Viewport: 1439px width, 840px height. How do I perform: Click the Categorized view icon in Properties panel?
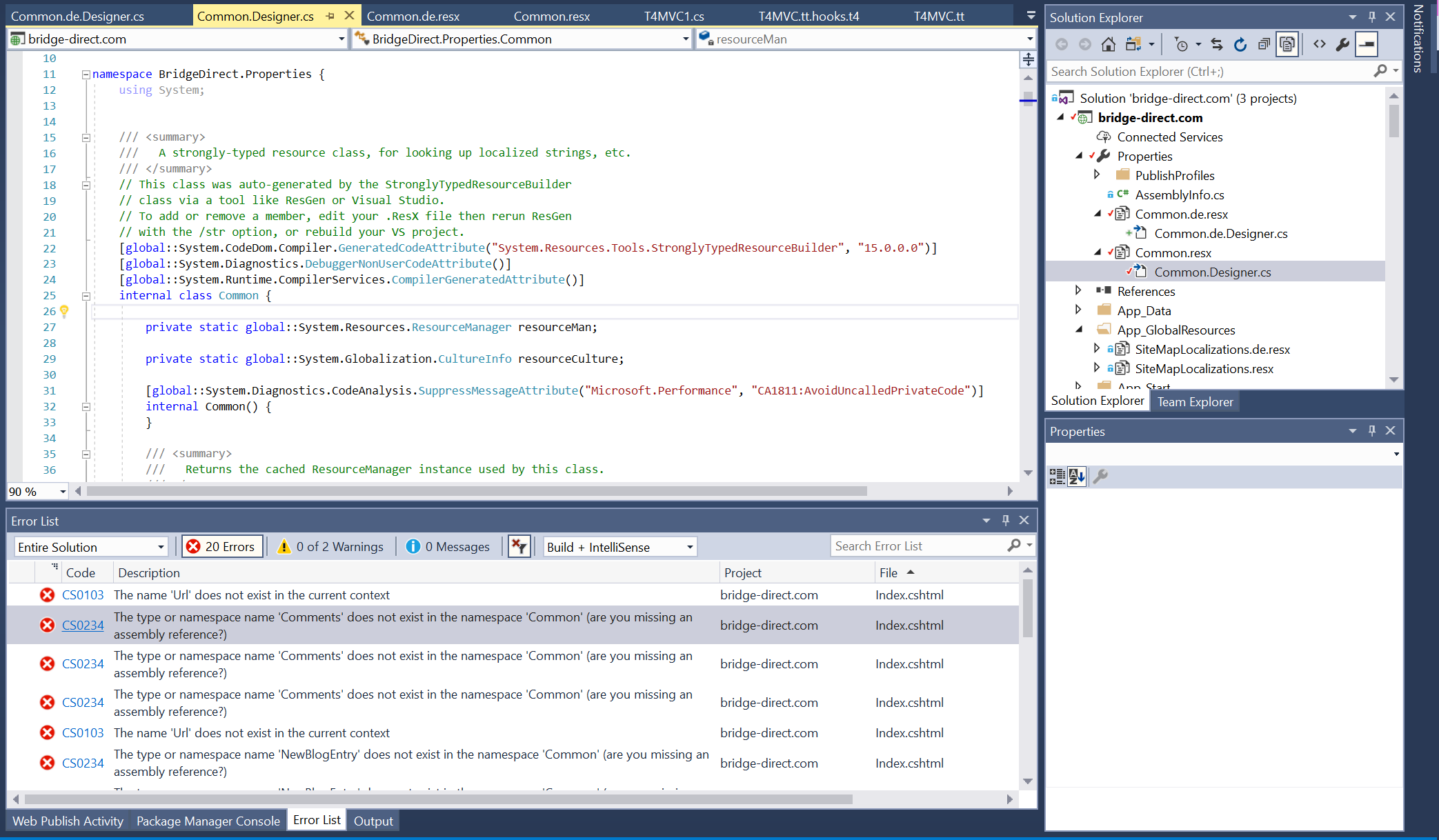(1057, 476)
